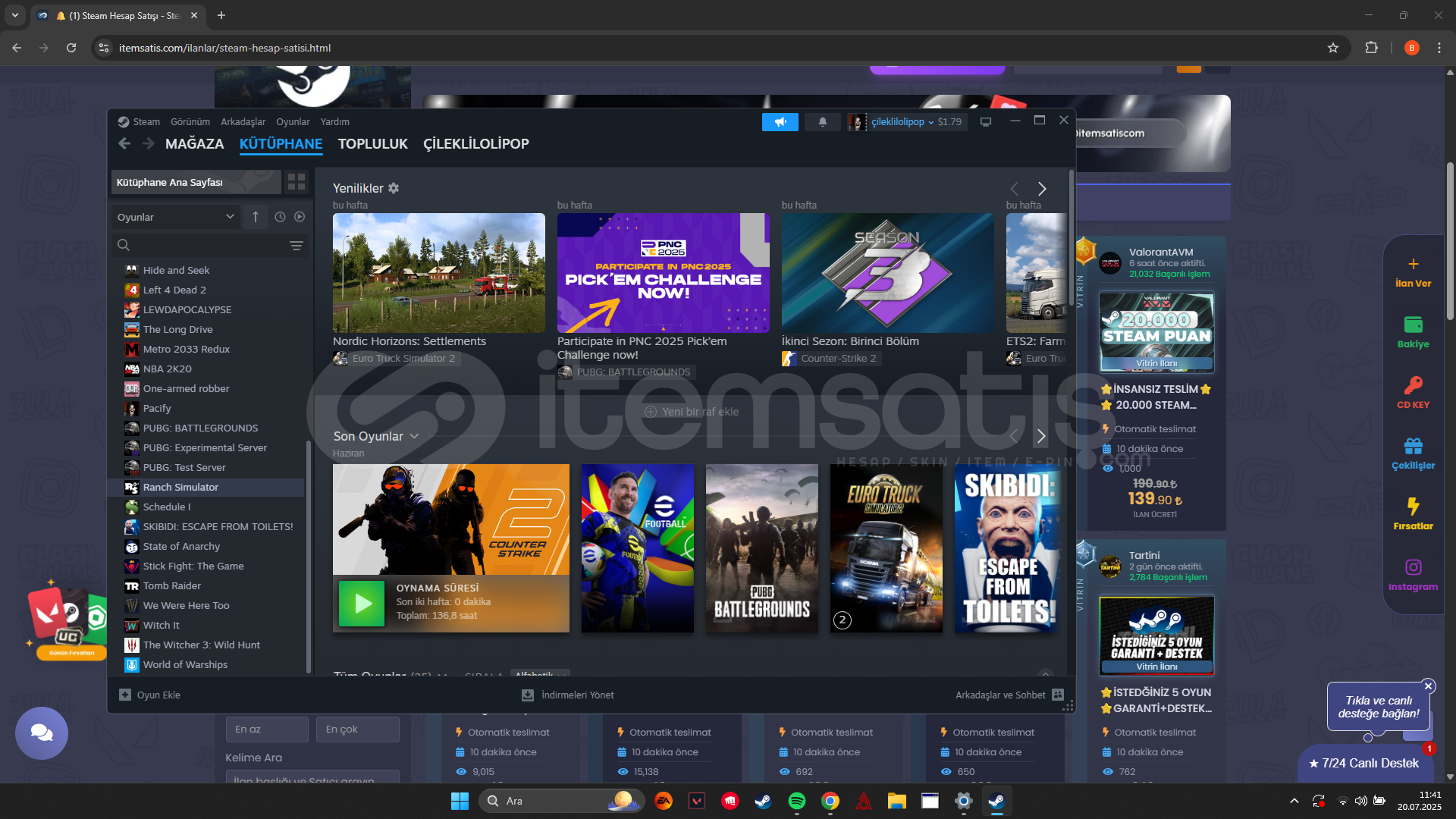Click Oyun Ekle plus icon
The width and height of the screenshot is (1456, 819).
[125, 695]
